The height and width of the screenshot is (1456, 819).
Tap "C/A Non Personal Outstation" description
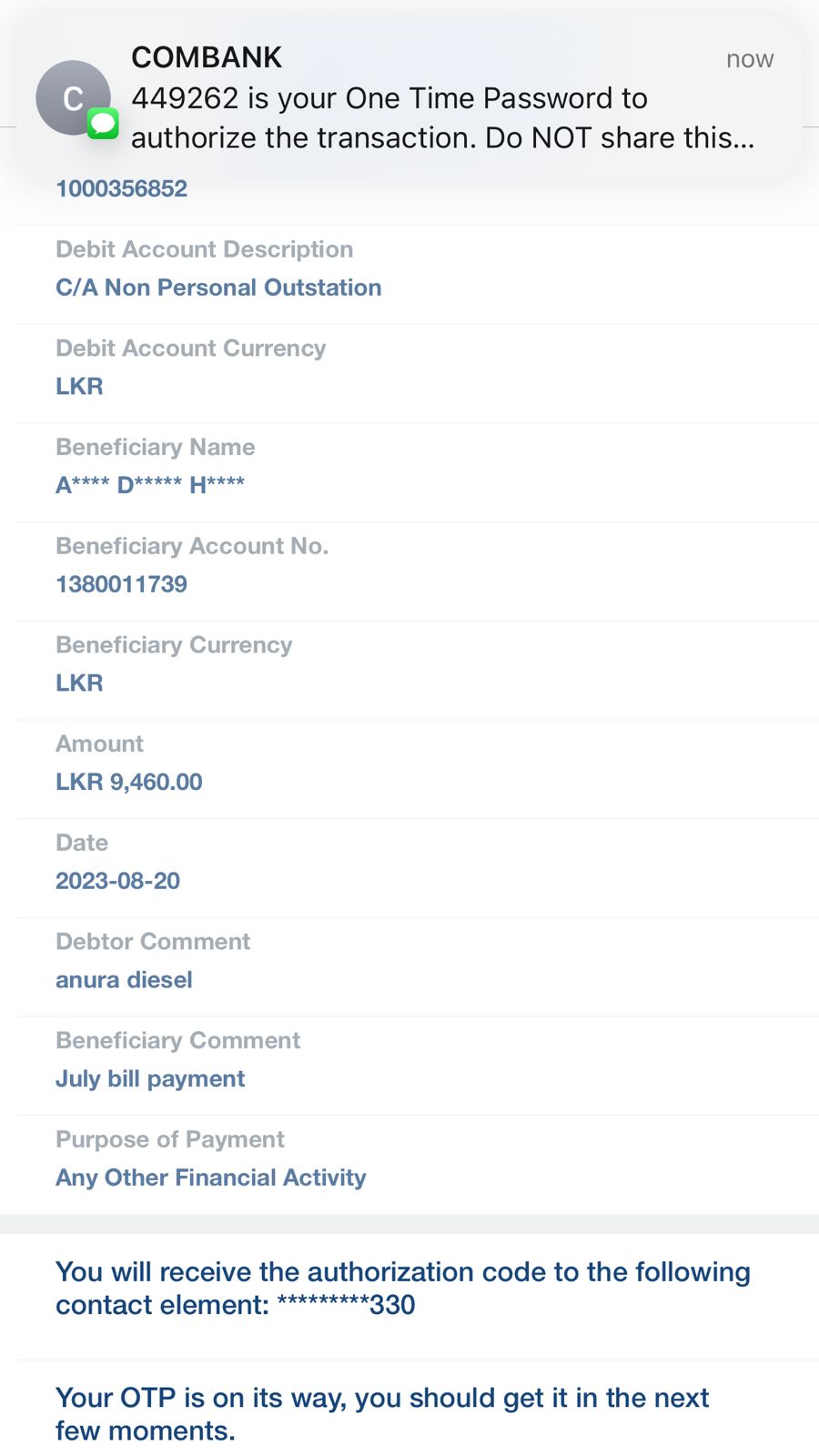218,288
